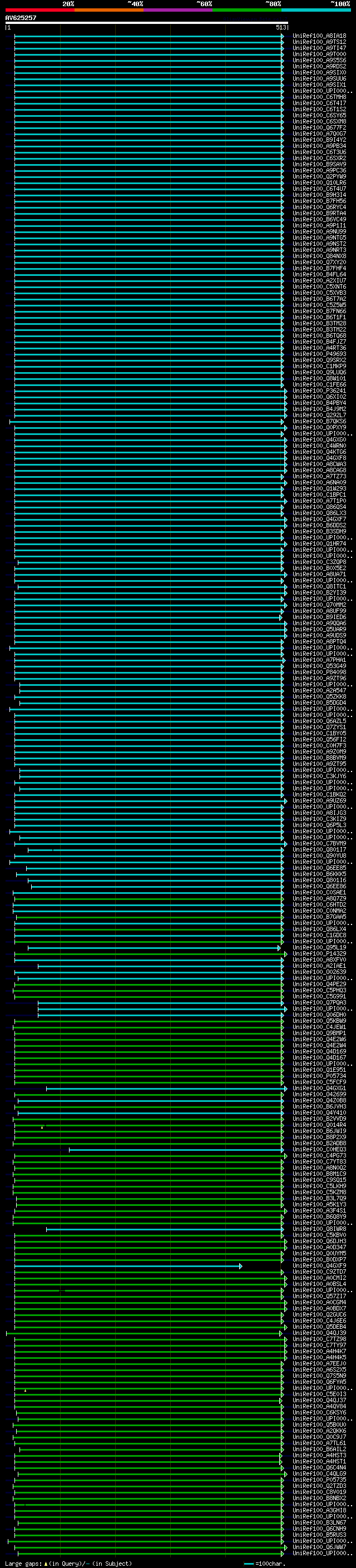Open hit UniRef100_C1GDC8
The image size is (356, 1568).
pos(319,936)
